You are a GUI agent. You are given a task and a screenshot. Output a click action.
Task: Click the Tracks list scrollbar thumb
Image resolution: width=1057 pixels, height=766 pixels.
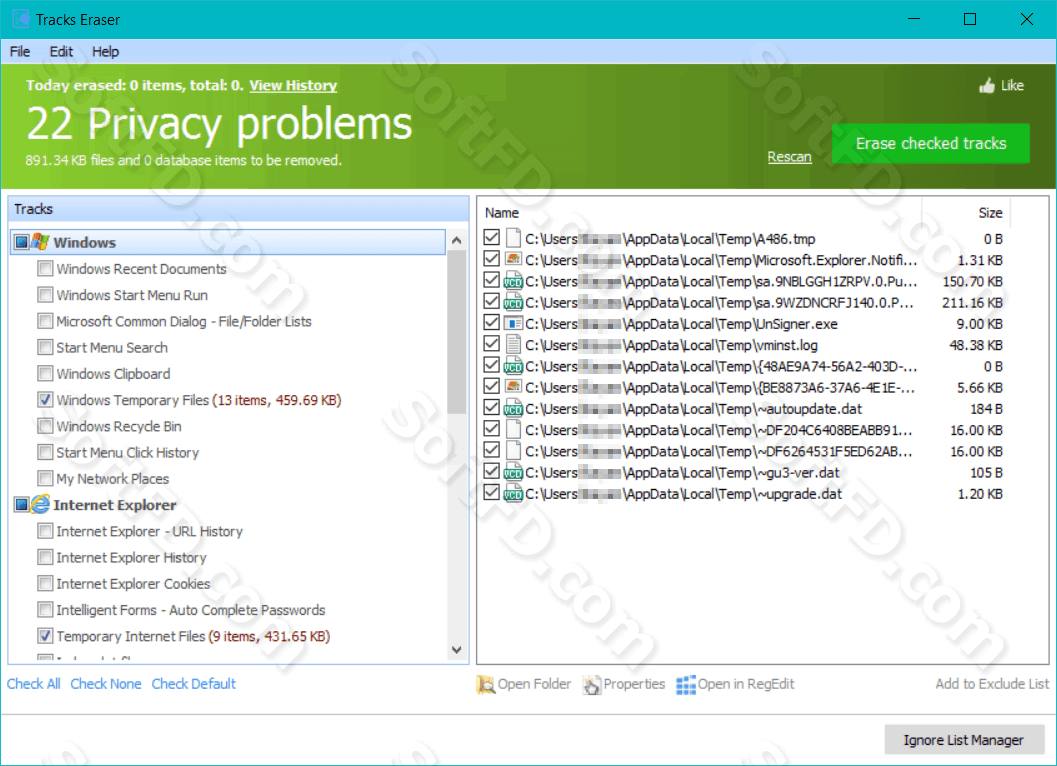(456, 331)
